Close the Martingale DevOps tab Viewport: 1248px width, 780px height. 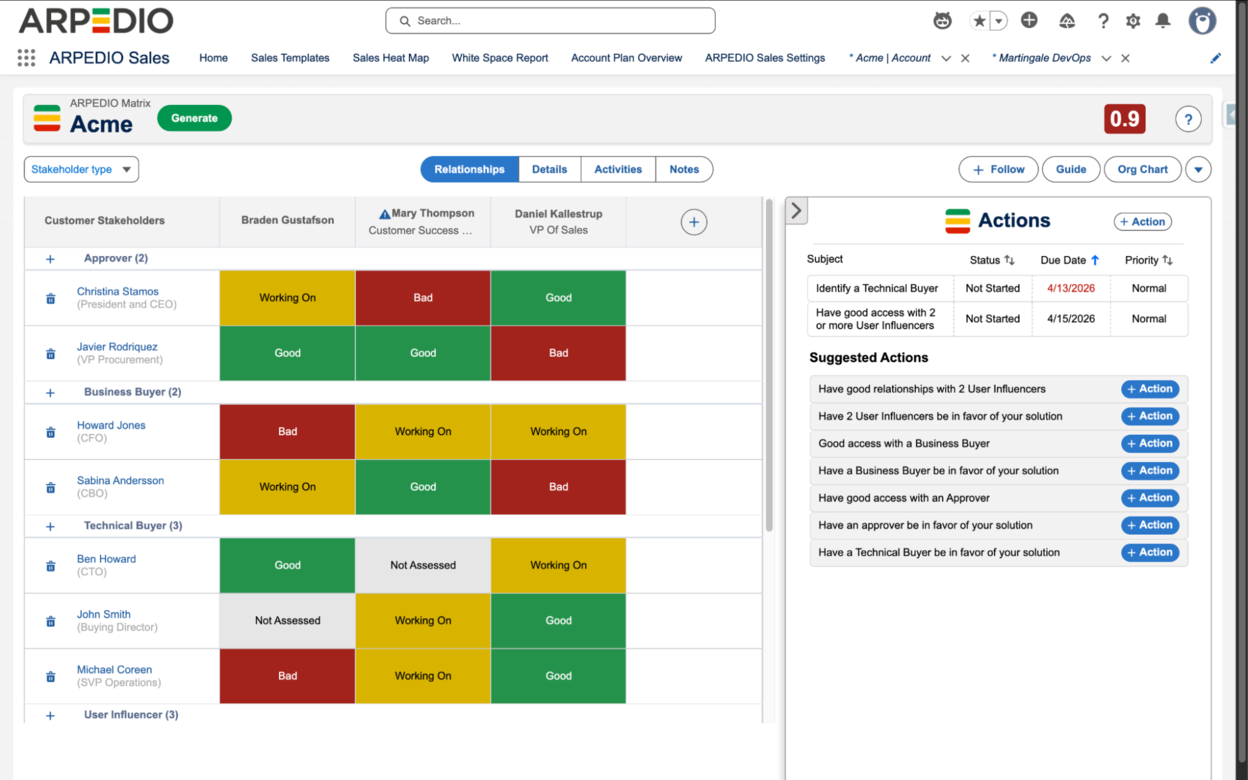pyautogui.click(x=1125, y=58)
